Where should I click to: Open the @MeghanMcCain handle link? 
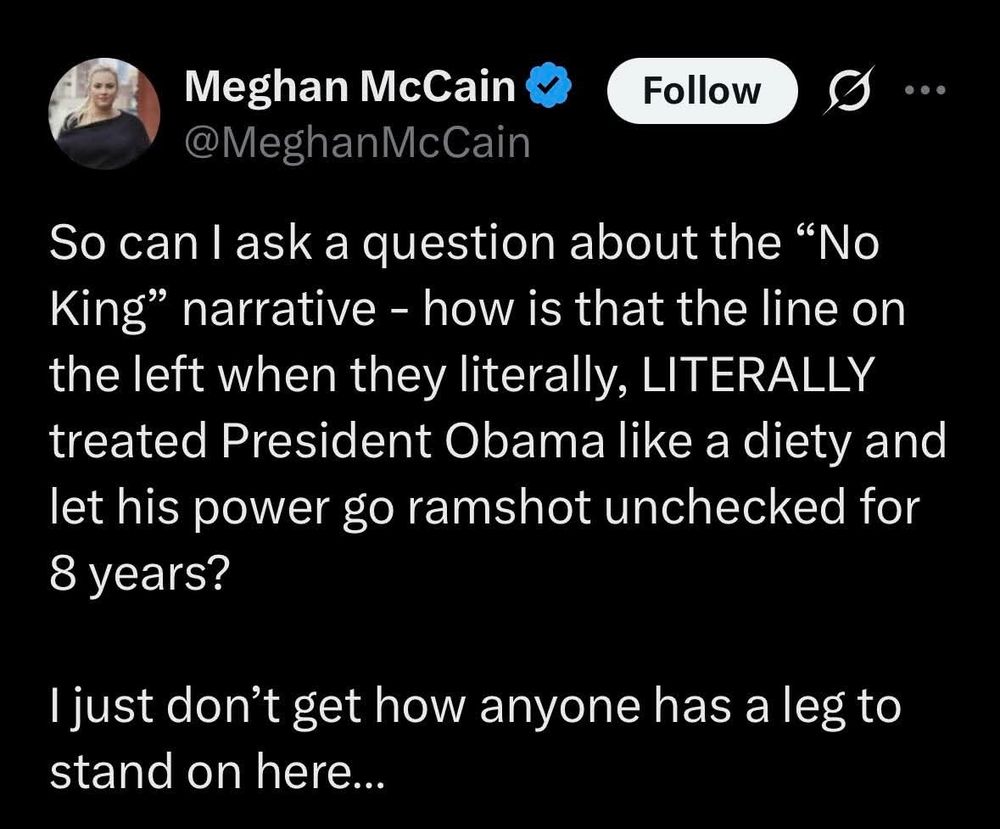357,143
